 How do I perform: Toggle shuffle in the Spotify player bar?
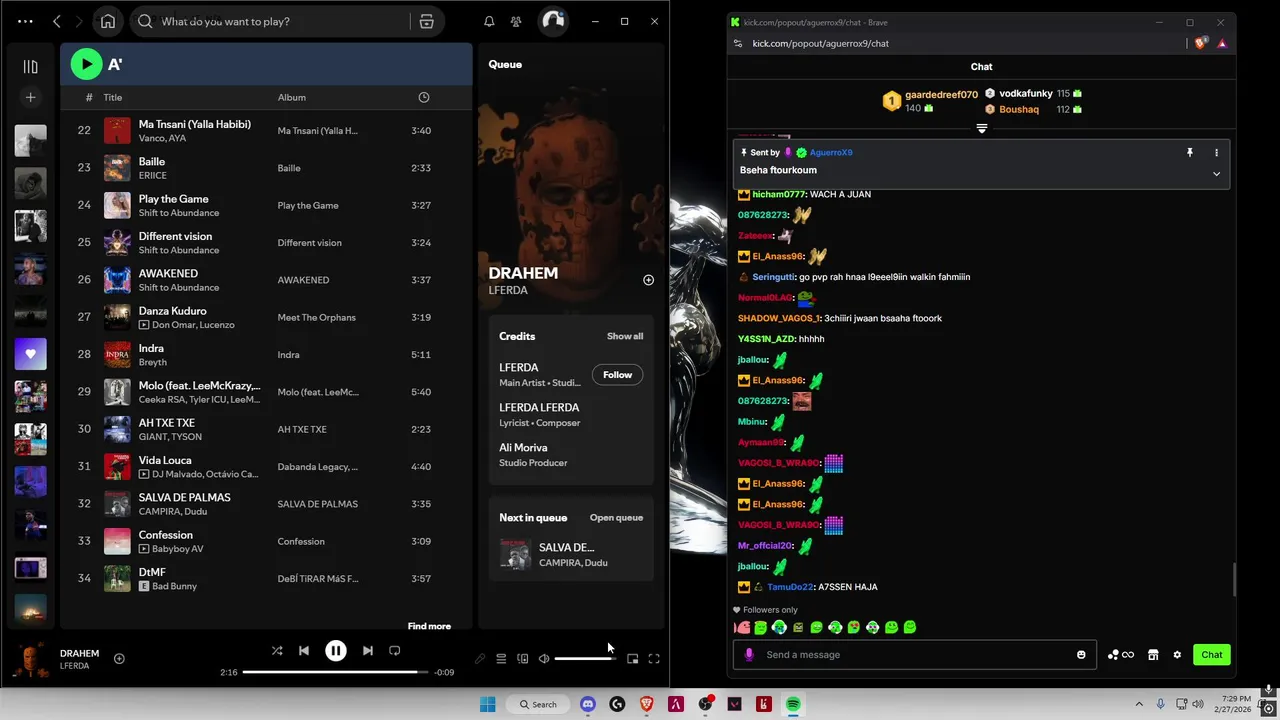[x=277, y=651]
